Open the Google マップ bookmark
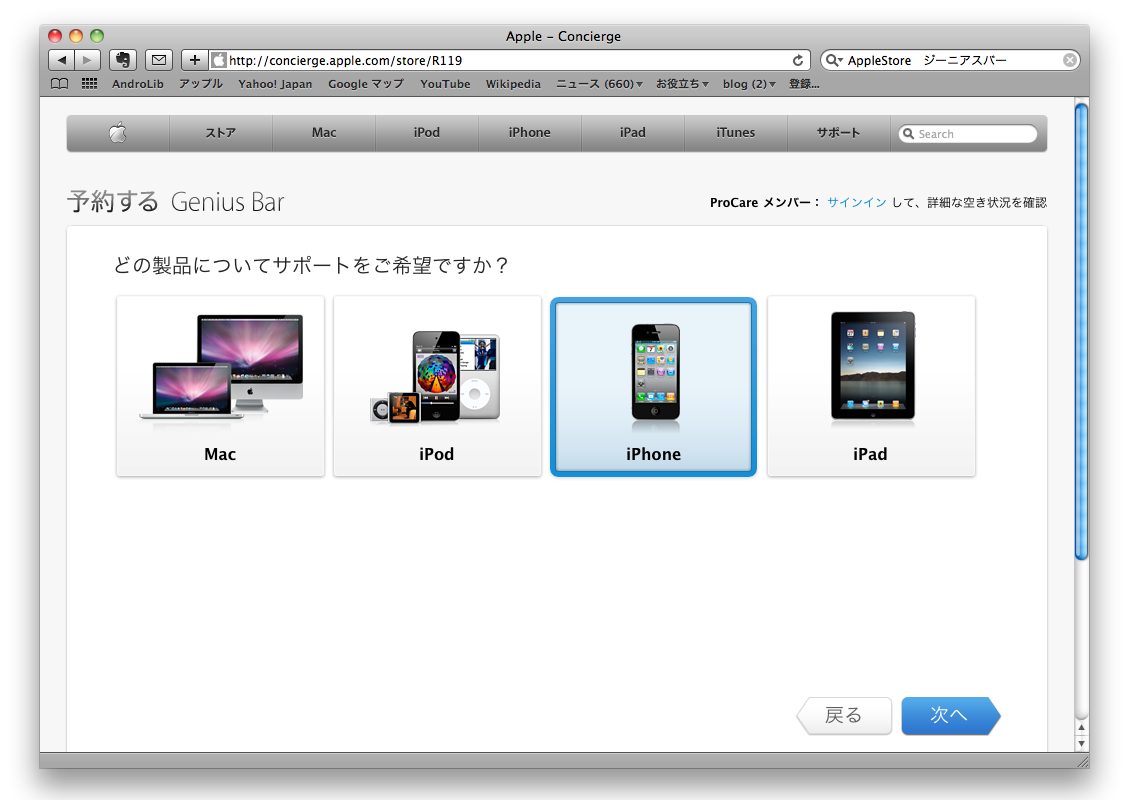 [366, 84]
